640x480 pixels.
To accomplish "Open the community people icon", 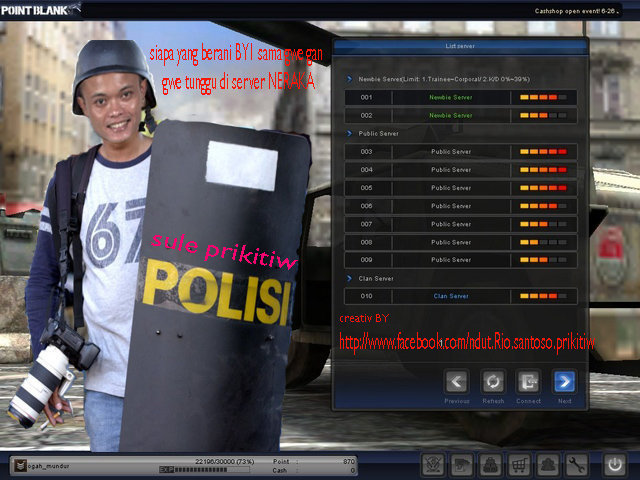I will click(x=548, y=464).
